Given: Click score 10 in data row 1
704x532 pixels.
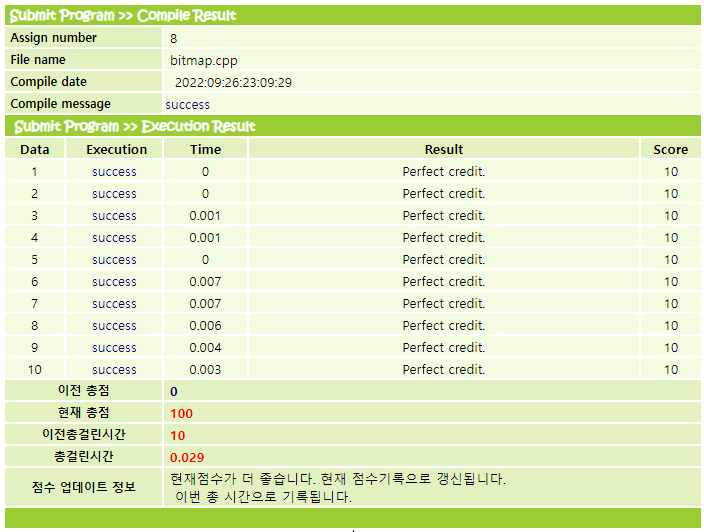Looking at the screenshot, I should click(x=671, y=172).
